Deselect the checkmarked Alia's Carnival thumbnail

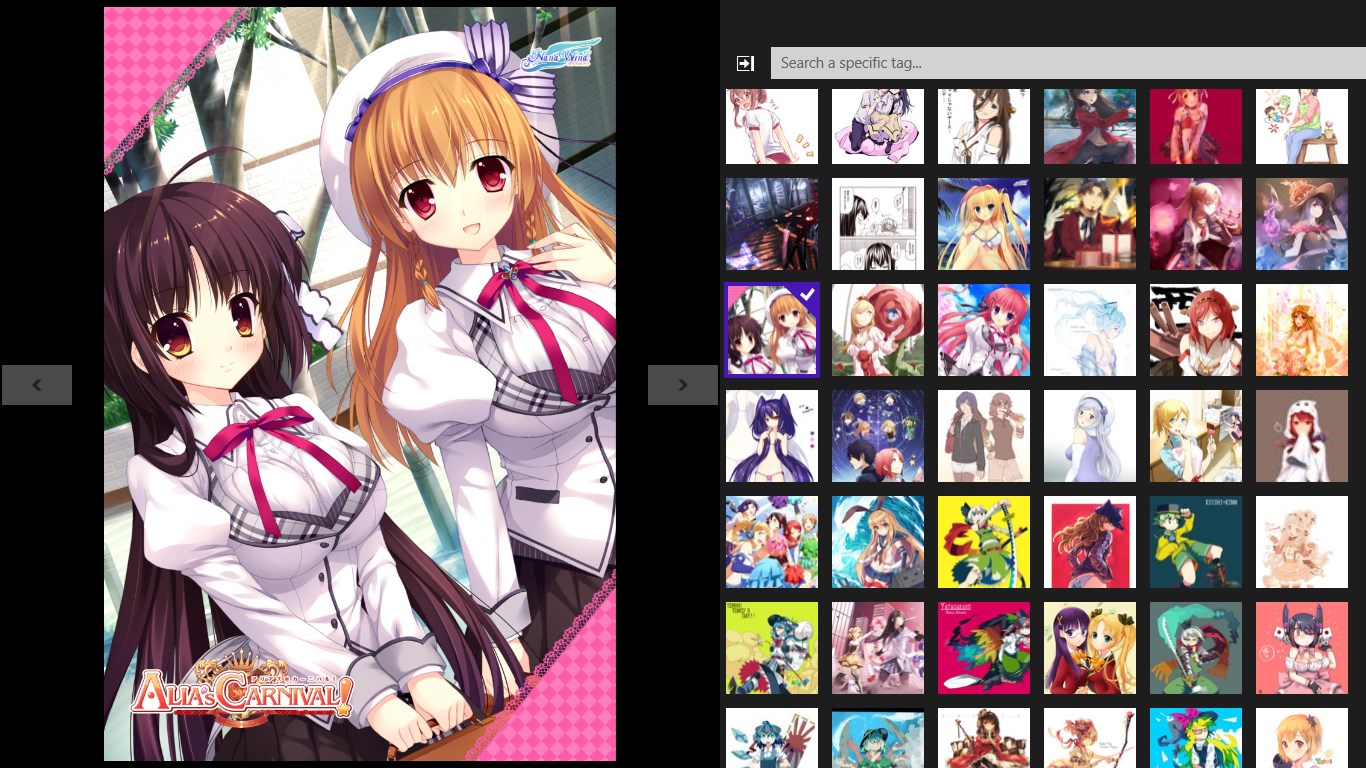(771, 330)
